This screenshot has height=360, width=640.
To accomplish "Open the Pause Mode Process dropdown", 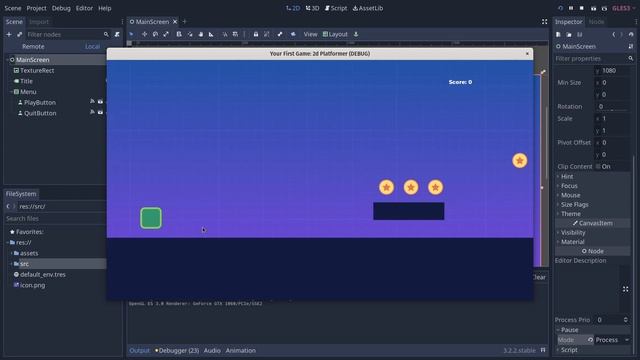I will (x=612, y=340).
